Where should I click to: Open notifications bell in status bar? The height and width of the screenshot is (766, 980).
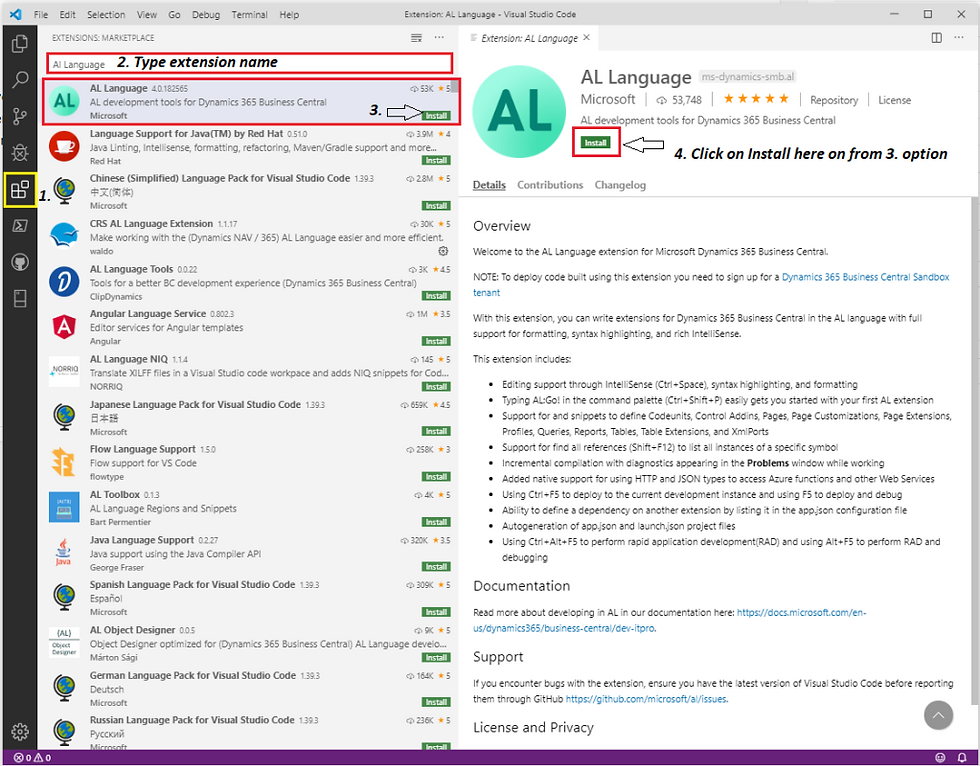point(962,758)
